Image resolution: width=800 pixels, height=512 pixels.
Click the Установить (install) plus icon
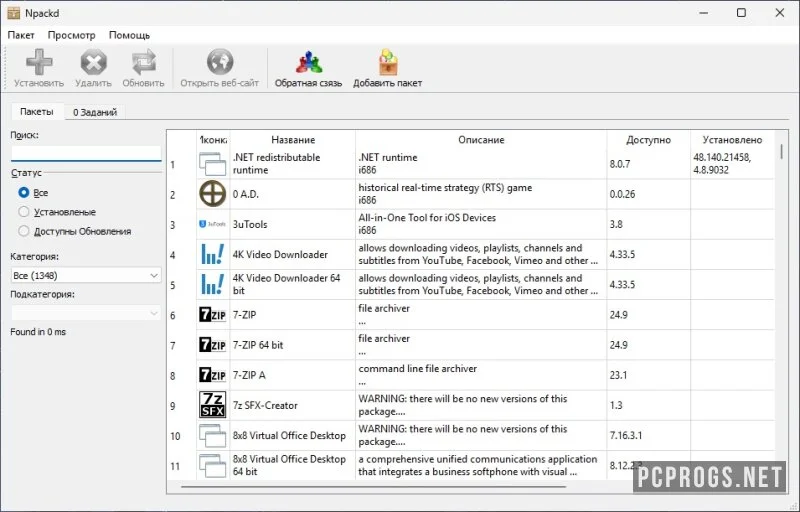click(39, 62)
